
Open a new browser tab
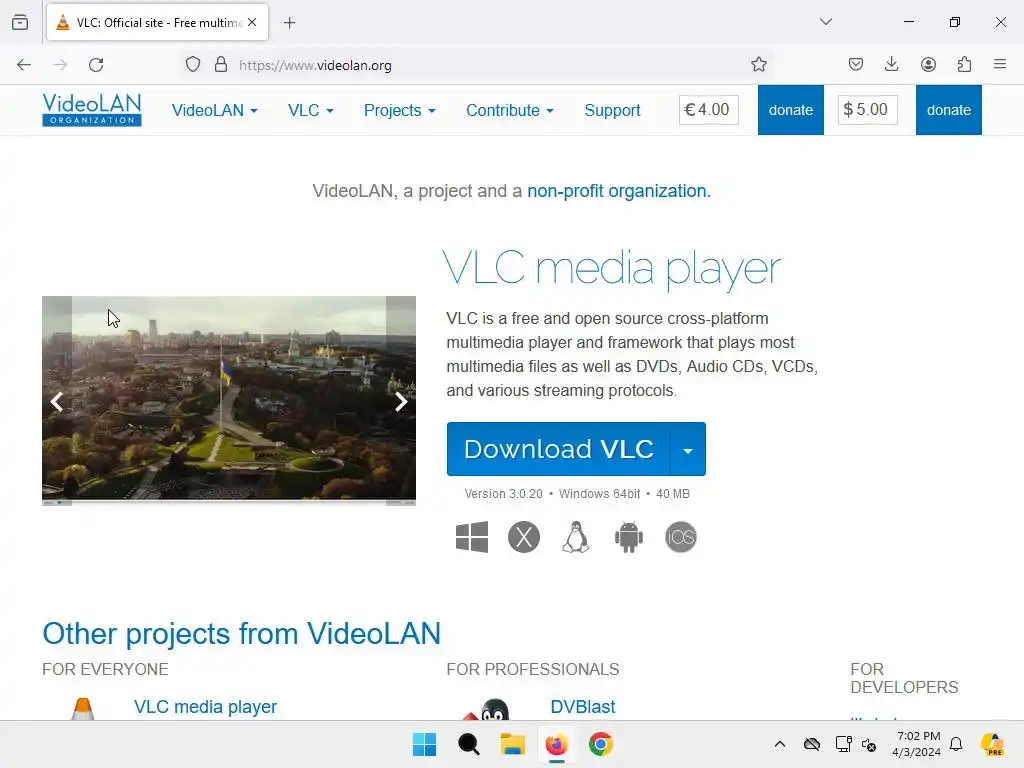[x=289, y=23]
